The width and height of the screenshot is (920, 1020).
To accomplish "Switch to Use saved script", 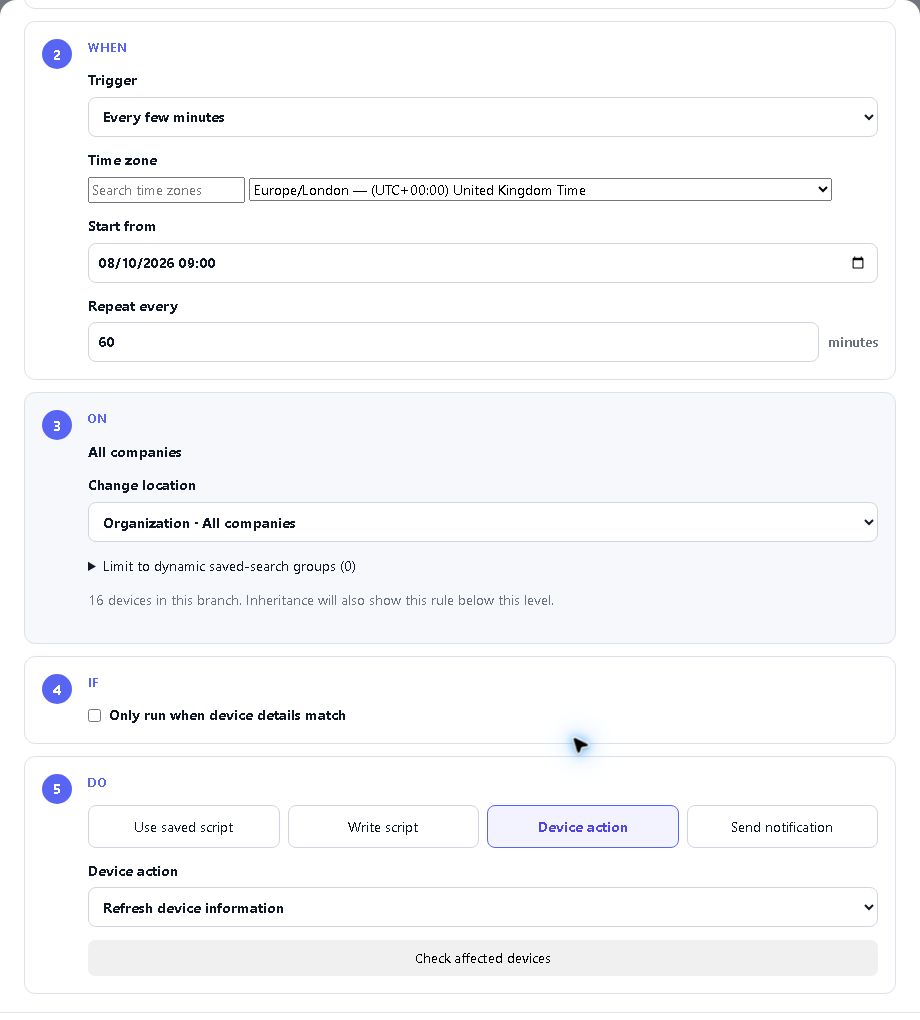I will pyautogui.click(x=183, y=827).
